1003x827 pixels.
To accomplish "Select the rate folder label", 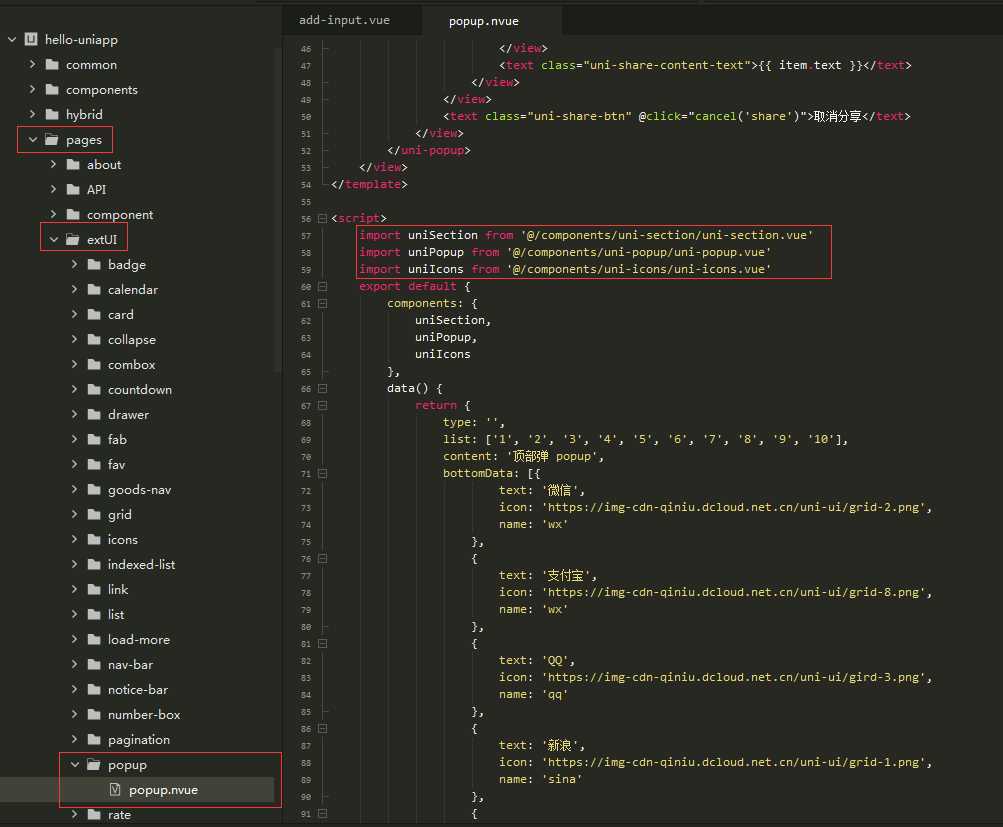I will coord(119,815).
